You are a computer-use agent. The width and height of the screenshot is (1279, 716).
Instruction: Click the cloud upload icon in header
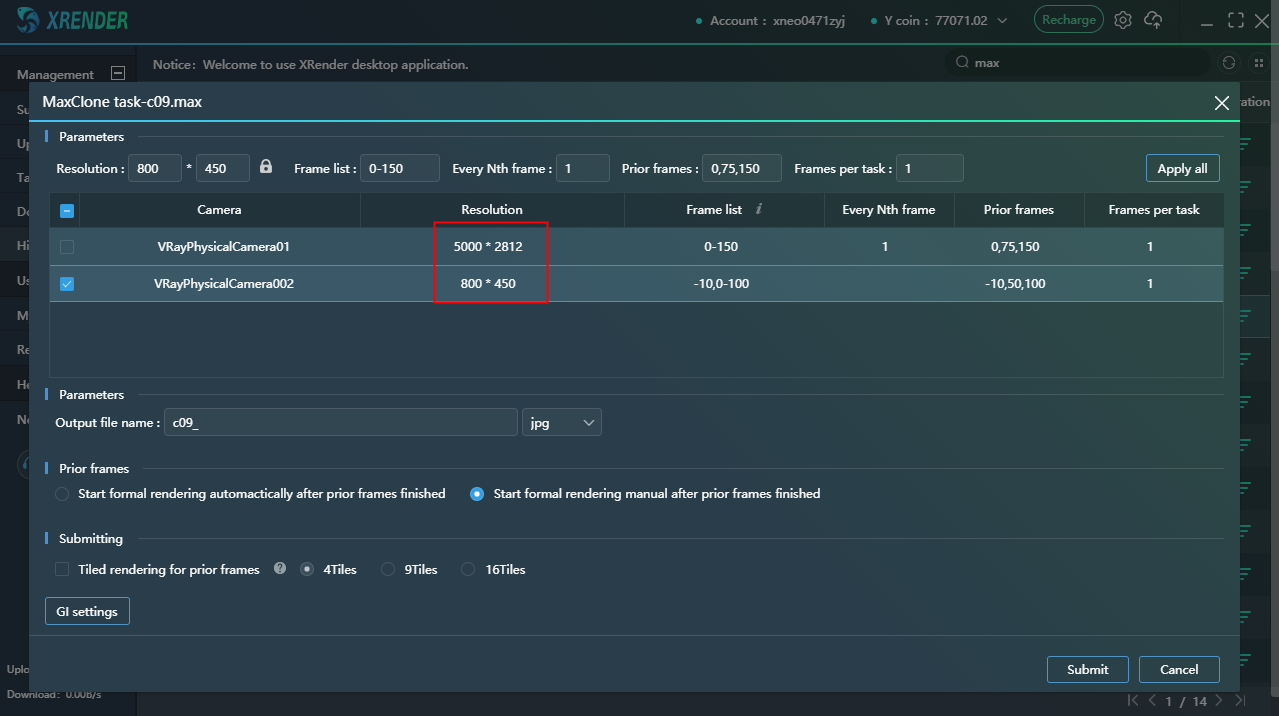pyautogui.click(x=1153, y=20)
